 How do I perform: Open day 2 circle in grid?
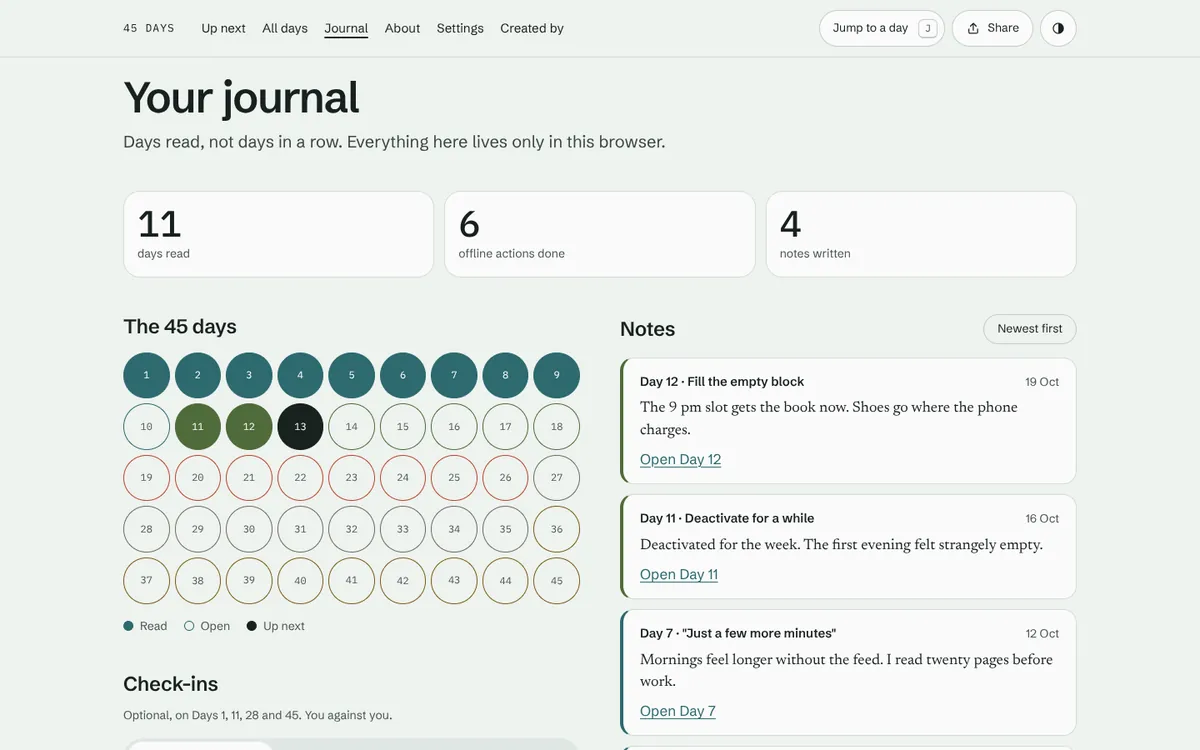(x=198, y=375)
